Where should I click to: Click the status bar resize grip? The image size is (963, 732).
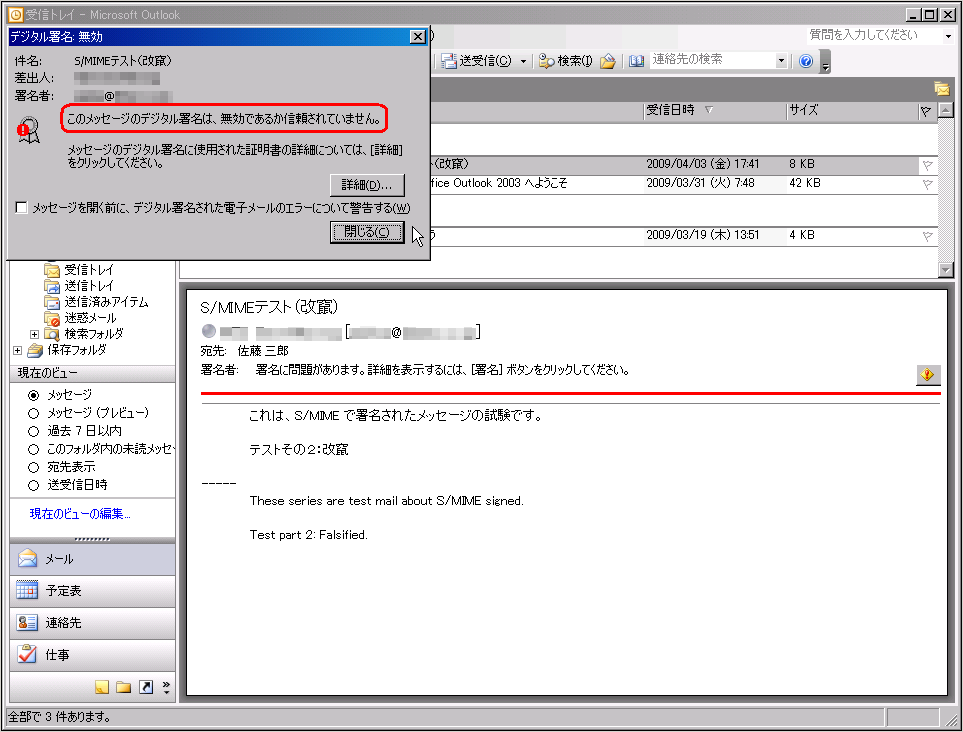pos(952,720)
